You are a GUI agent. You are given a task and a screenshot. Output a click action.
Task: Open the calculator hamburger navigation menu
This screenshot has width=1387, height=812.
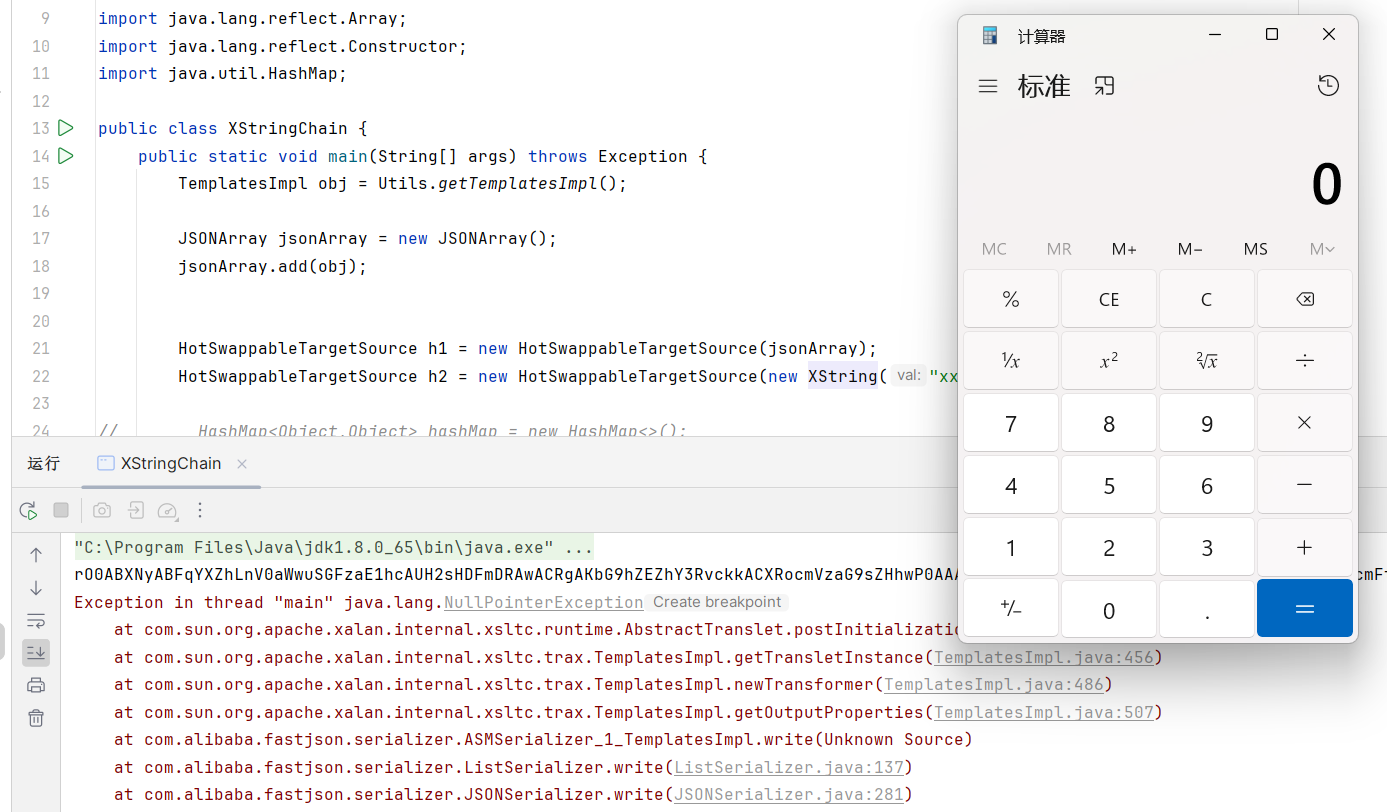(x=988, y=86)
